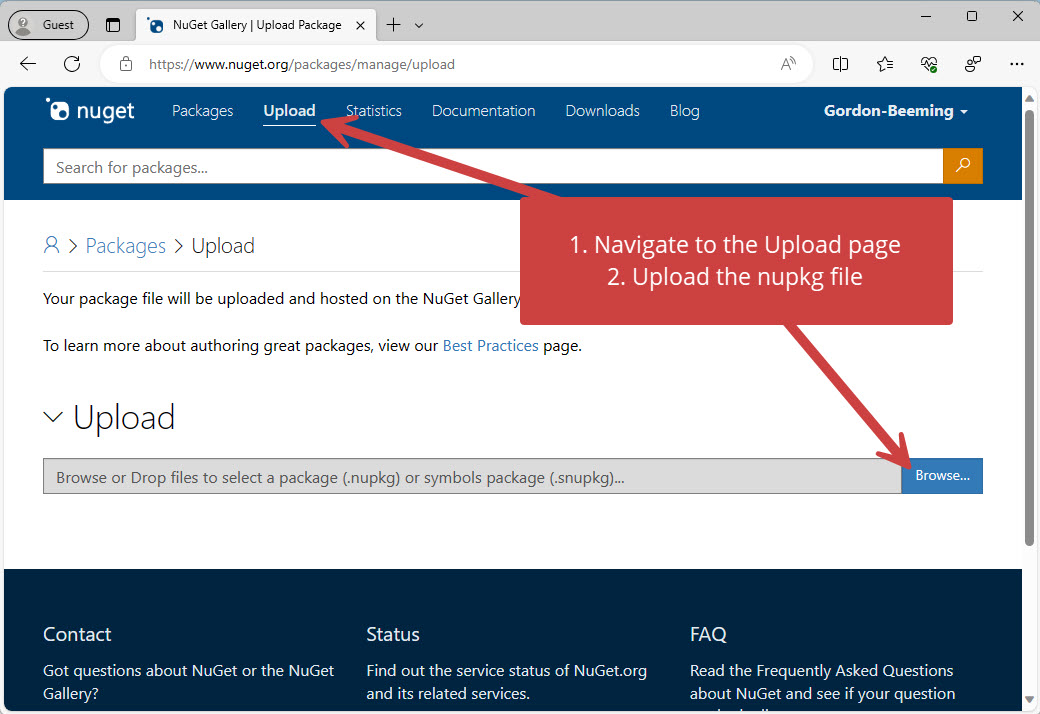Viewport: 1040px width, 714px height.
Task: Go to Statistics nav item
Action: [373, 111]
